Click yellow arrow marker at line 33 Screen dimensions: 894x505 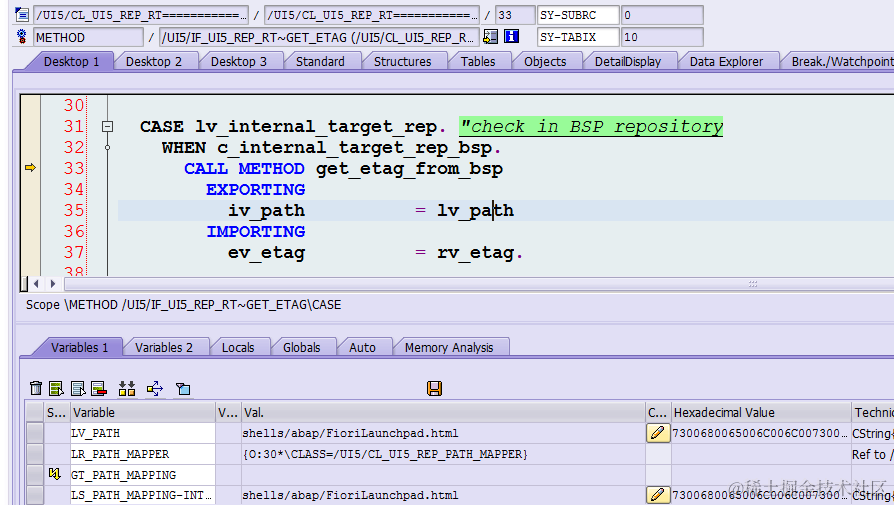point(30,168)
